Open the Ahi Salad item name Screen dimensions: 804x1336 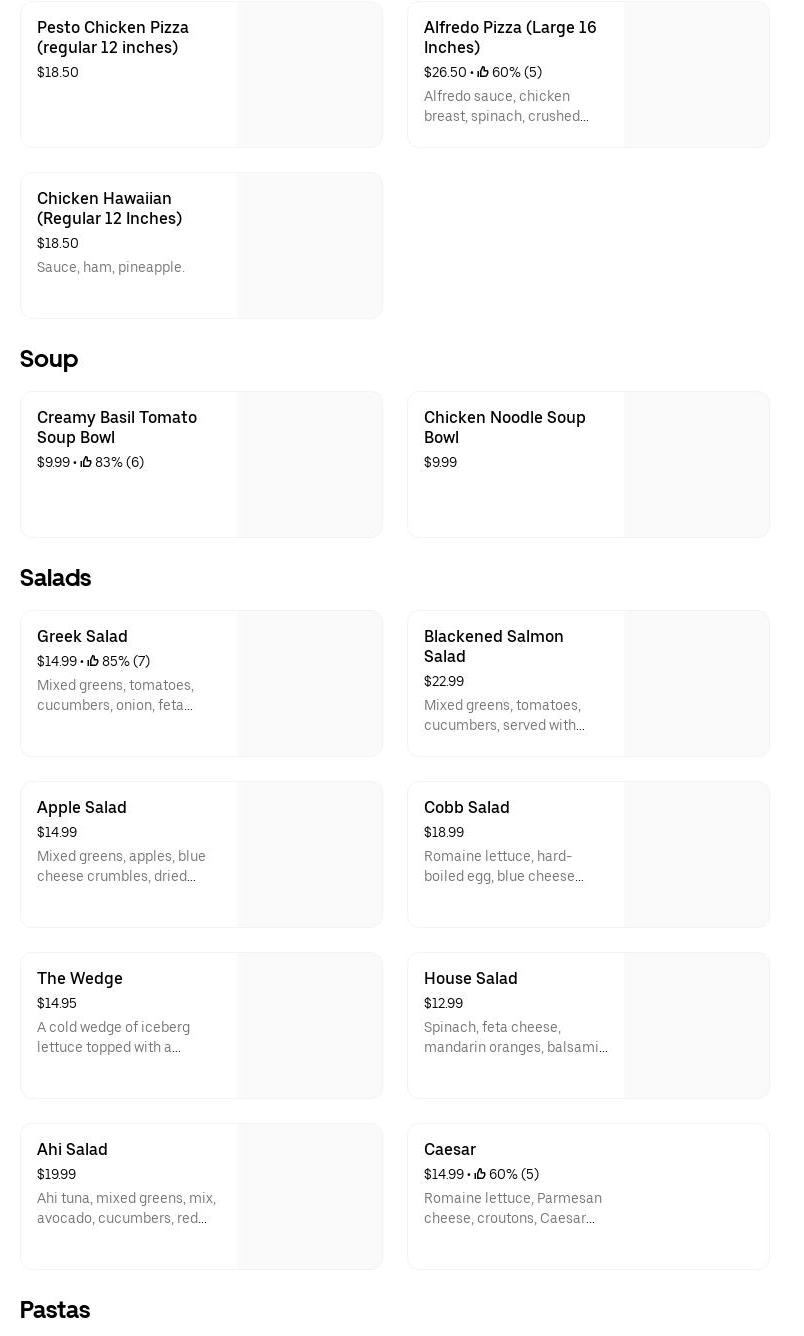click(x=72, y=1149)
